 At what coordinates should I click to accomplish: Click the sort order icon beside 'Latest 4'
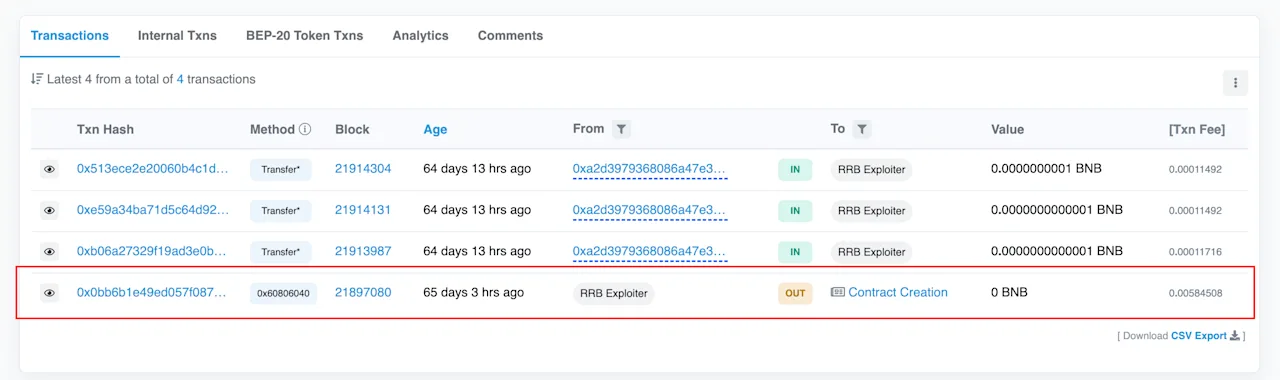[37, 79]
